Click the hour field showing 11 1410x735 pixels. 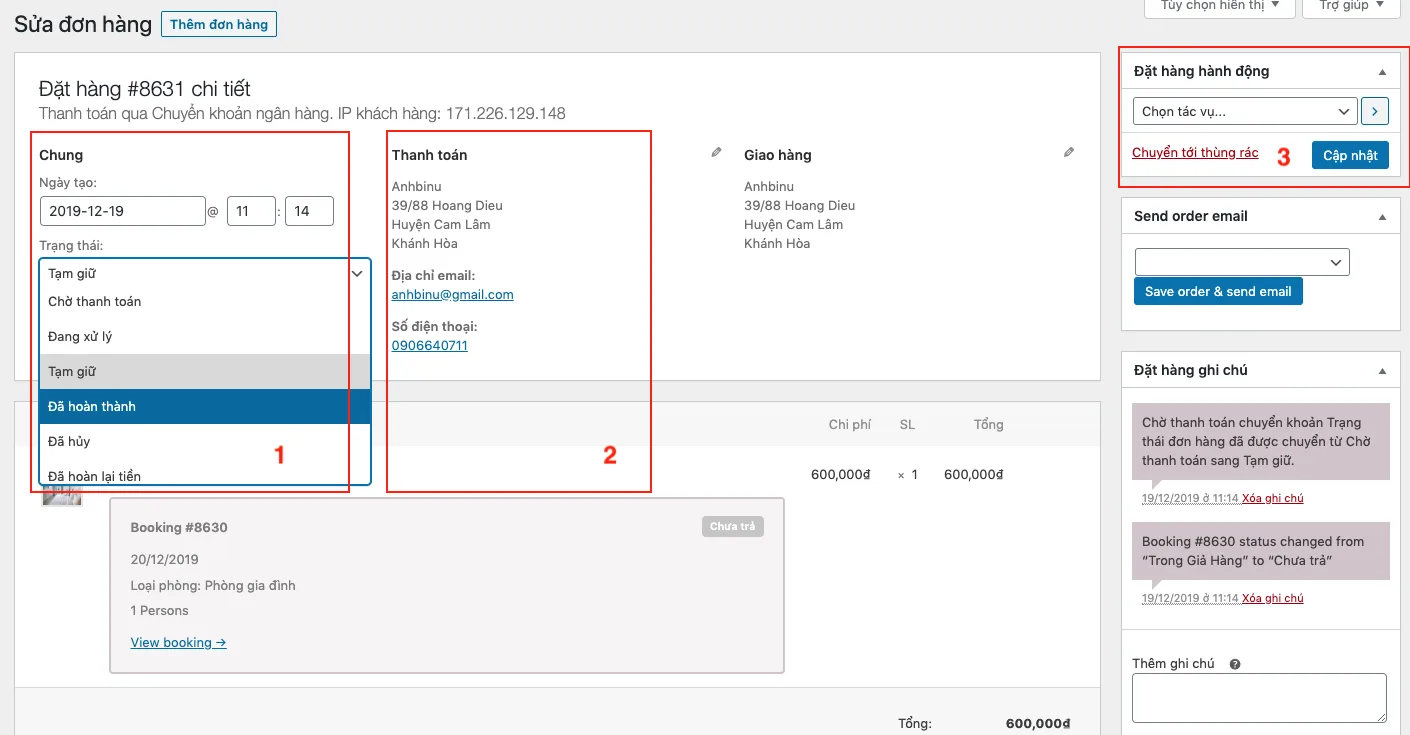point(251,211)
